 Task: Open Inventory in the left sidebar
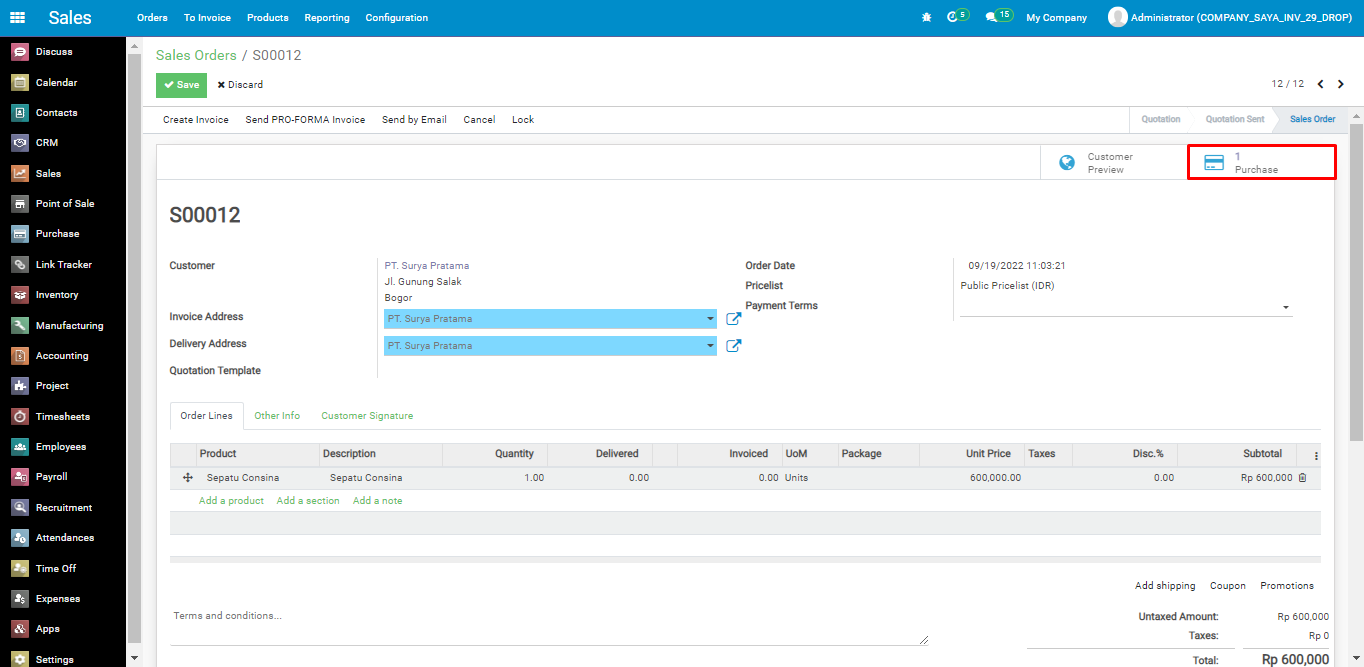coord(57,295)
